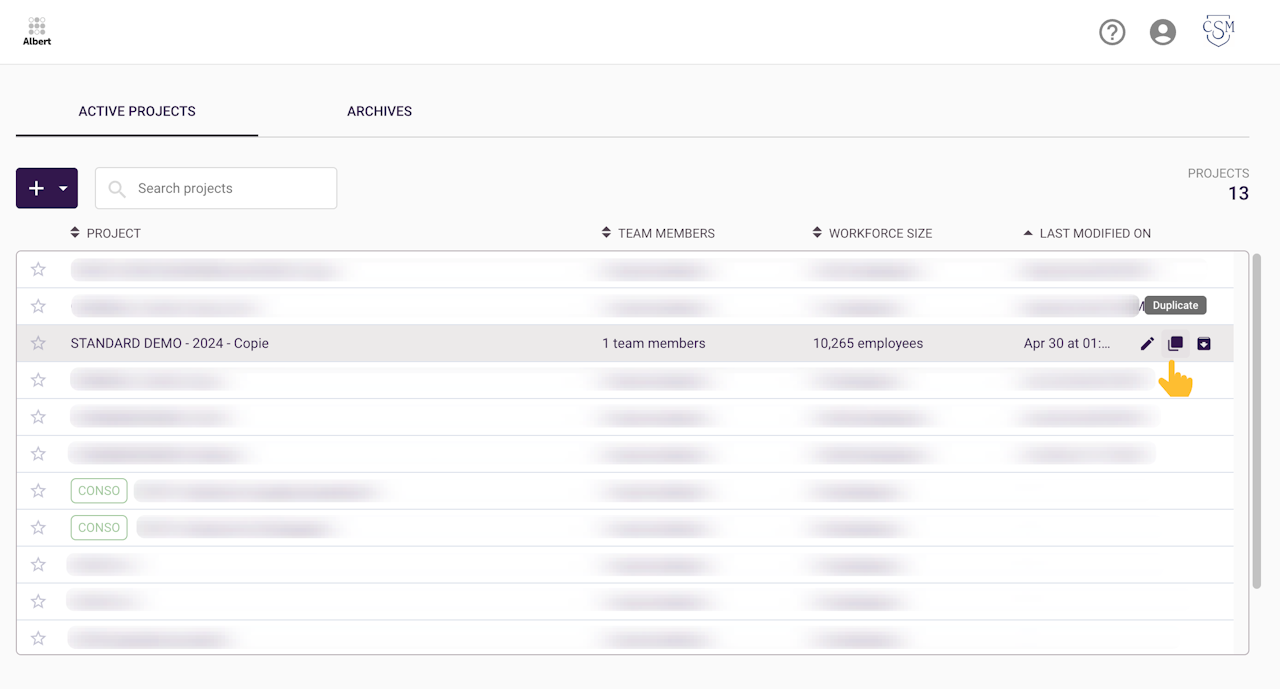Toggle favorite star on first project row
1280x689 pixels.
pyautogui.click(x=38, y=269)
